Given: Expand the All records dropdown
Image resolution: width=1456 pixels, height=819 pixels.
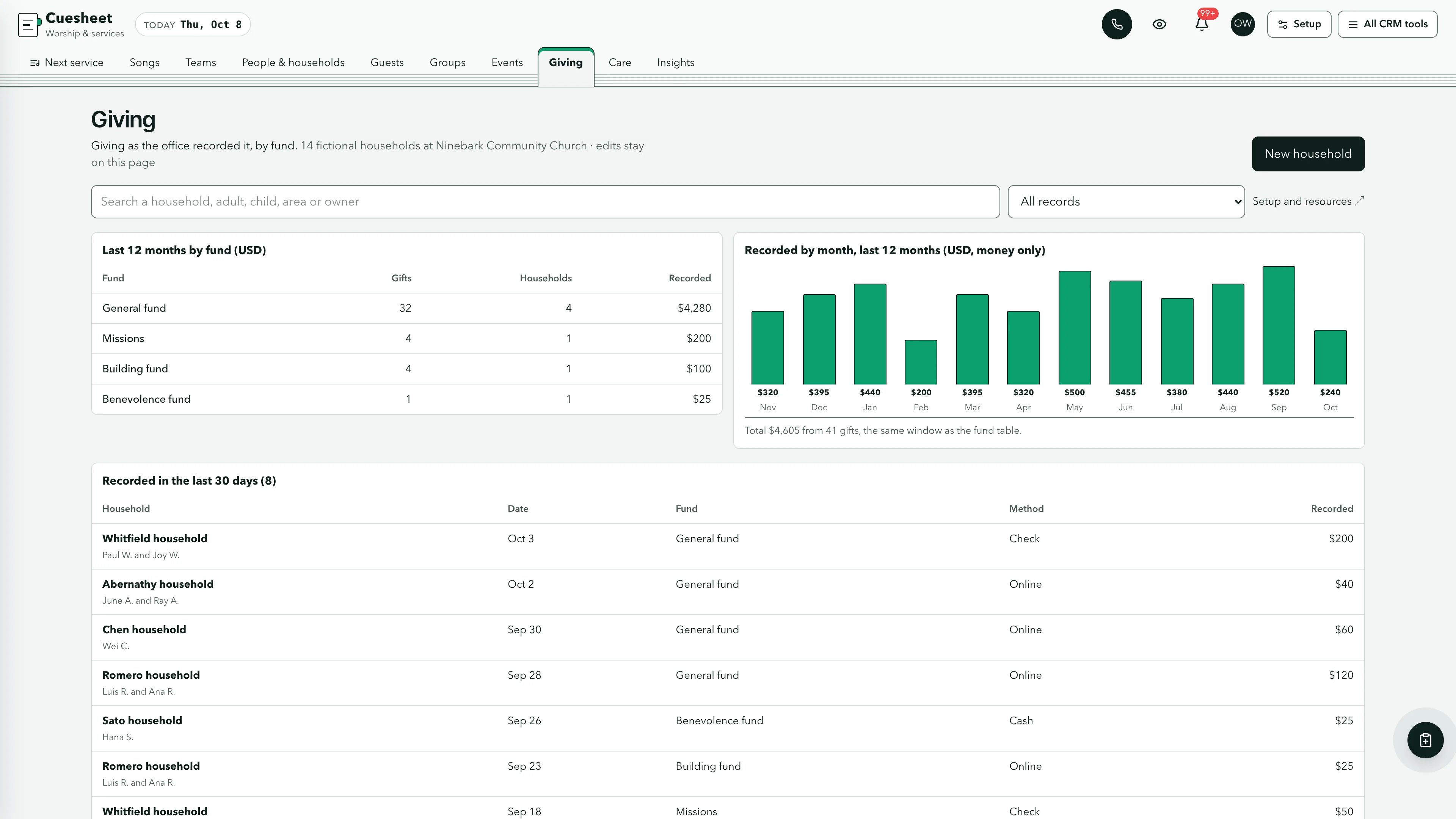Looking at the screenshot, I should coord(1126,202).
